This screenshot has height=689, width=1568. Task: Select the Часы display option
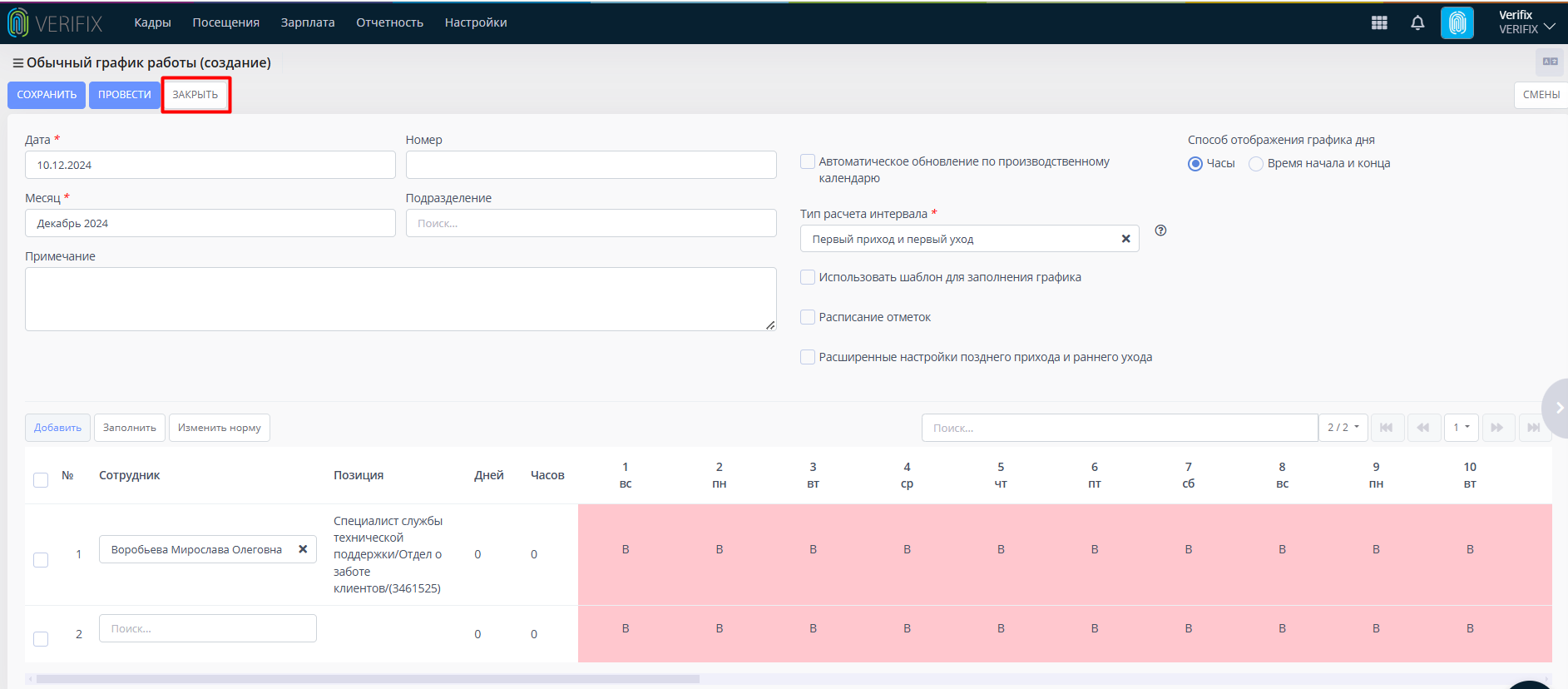click(x=1195, y=164)
